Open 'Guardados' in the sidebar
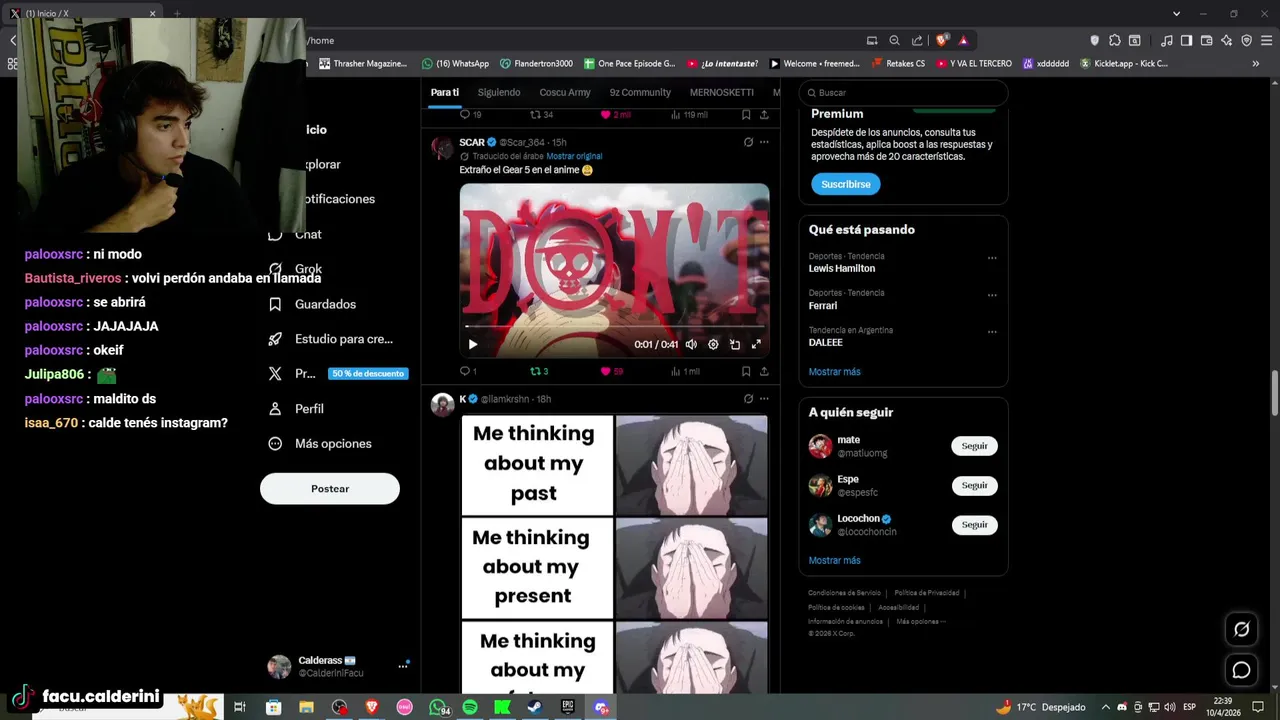Screen dimensions: 1280x720 [312, 304]
